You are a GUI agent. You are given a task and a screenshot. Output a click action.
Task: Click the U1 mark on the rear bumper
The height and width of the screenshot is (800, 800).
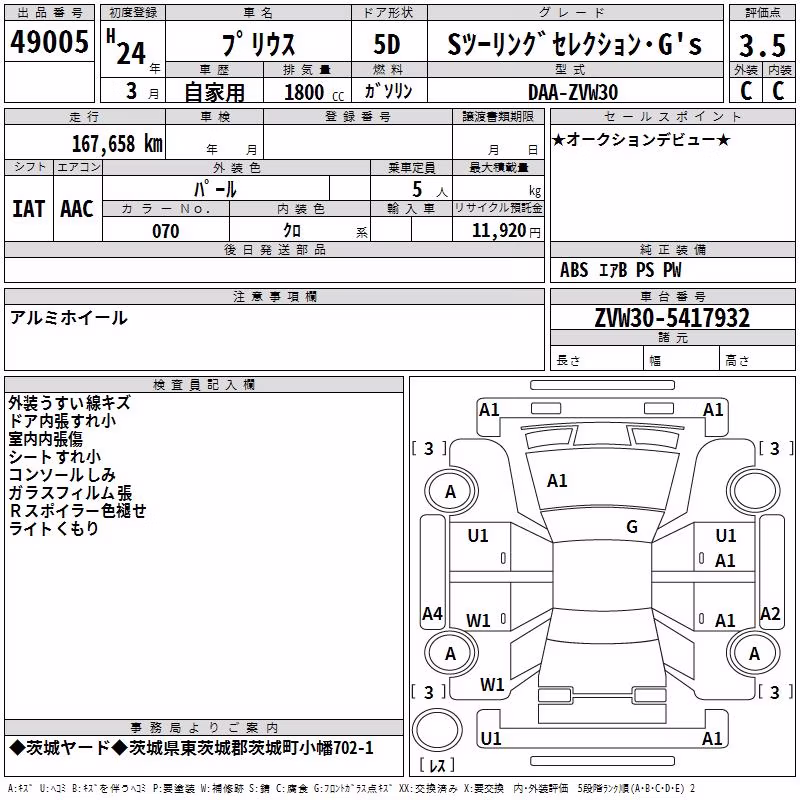[x=491, y=738]
